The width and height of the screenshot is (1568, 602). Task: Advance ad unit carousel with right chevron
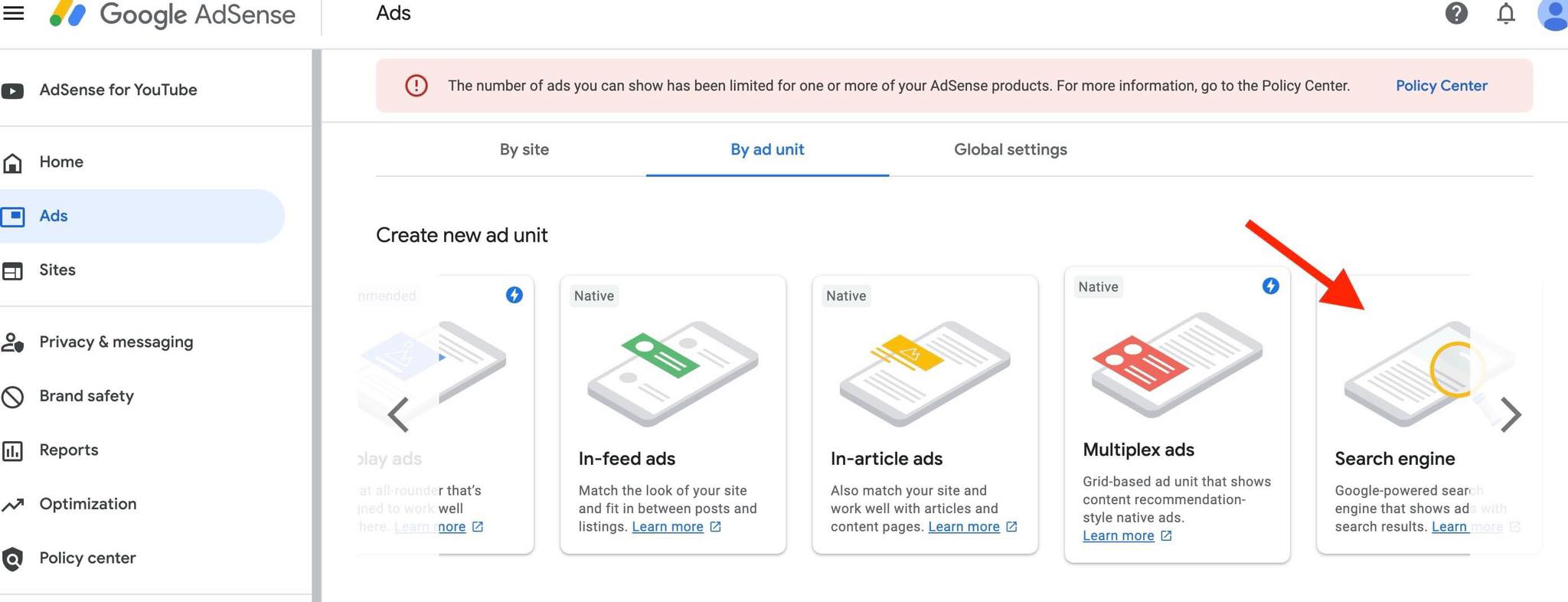pyautogui.click(x=1511, y=415)
